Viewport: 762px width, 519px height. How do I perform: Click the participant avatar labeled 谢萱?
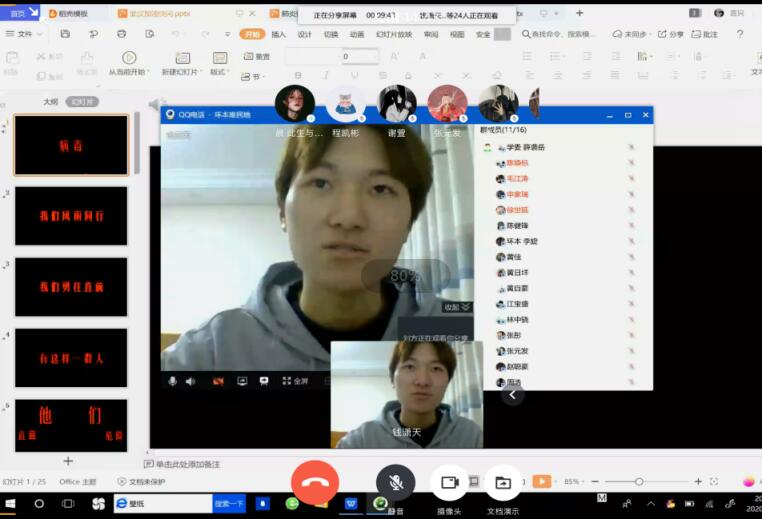397,104
